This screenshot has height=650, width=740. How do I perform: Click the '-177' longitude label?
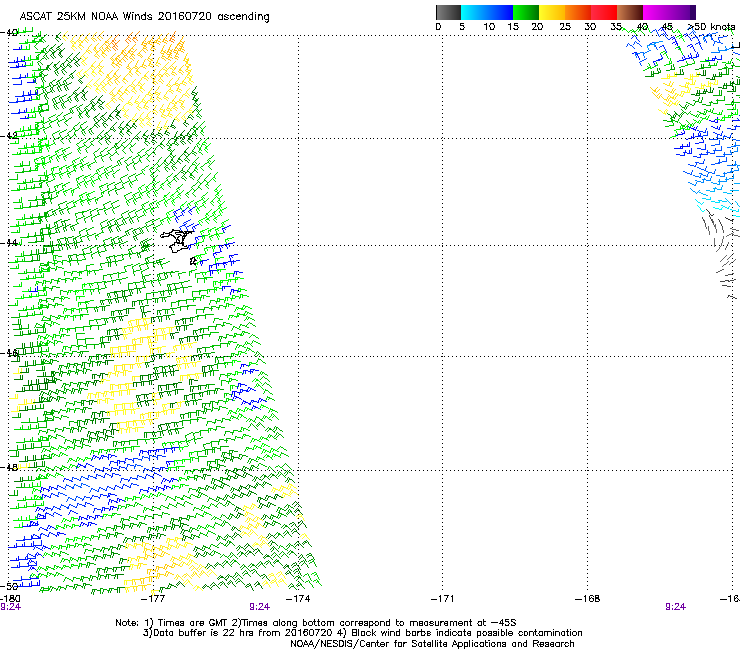tap(153, 599)
